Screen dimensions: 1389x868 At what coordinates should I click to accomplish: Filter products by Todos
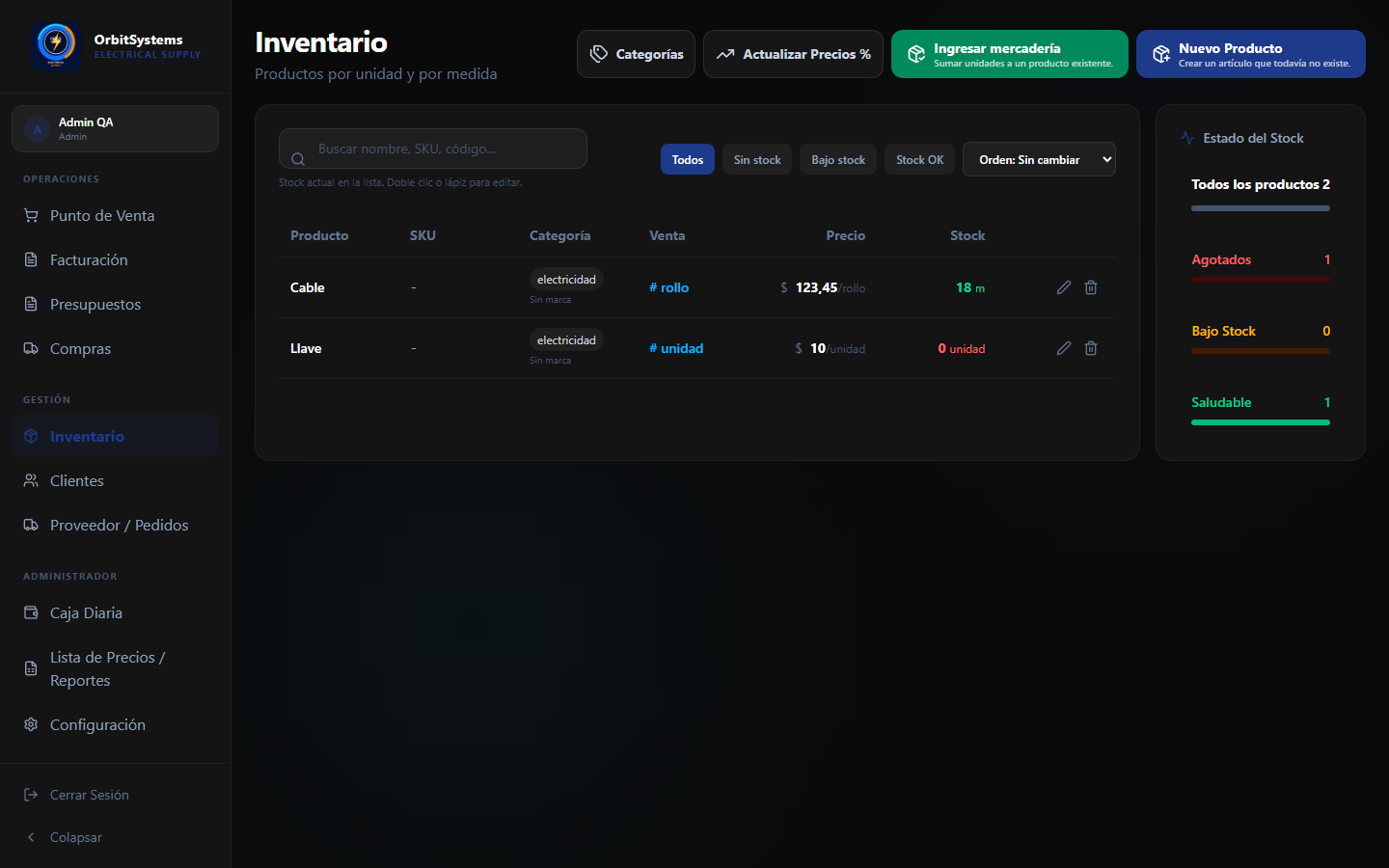coord(688,160)
